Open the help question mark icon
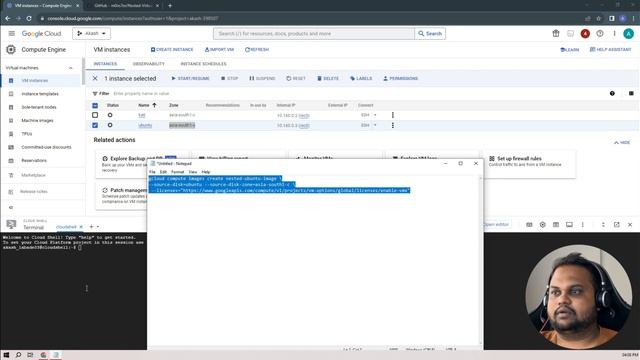640x360 pixels. (x=600, y=33)
